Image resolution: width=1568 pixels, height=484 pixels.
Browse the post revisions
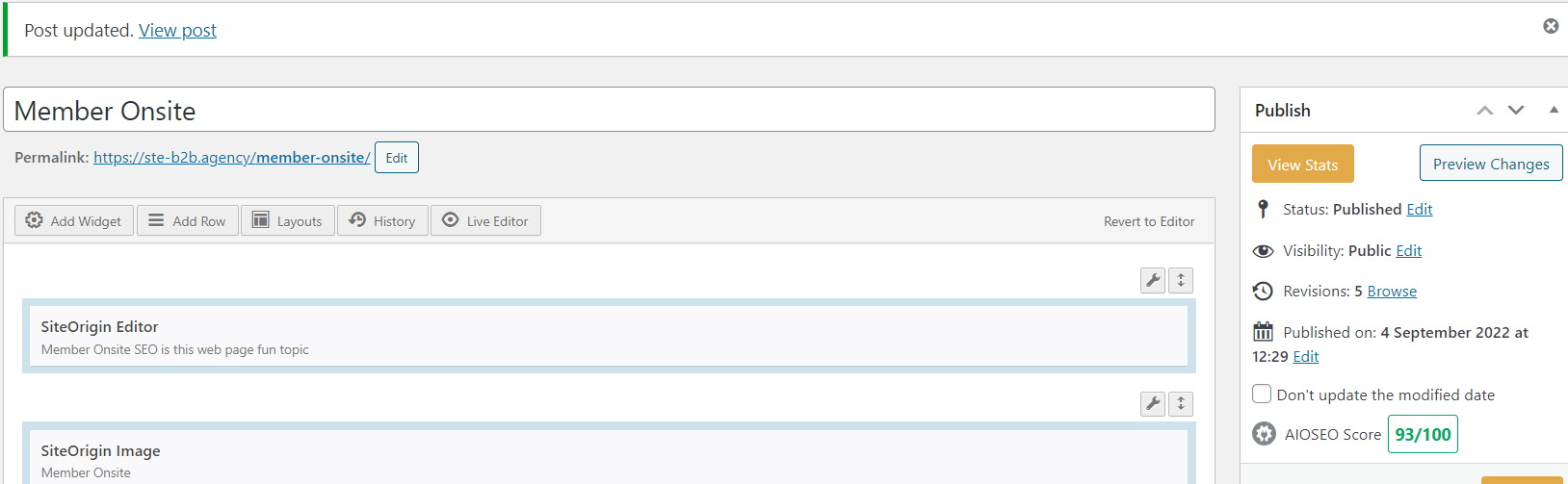(1392, 292)
